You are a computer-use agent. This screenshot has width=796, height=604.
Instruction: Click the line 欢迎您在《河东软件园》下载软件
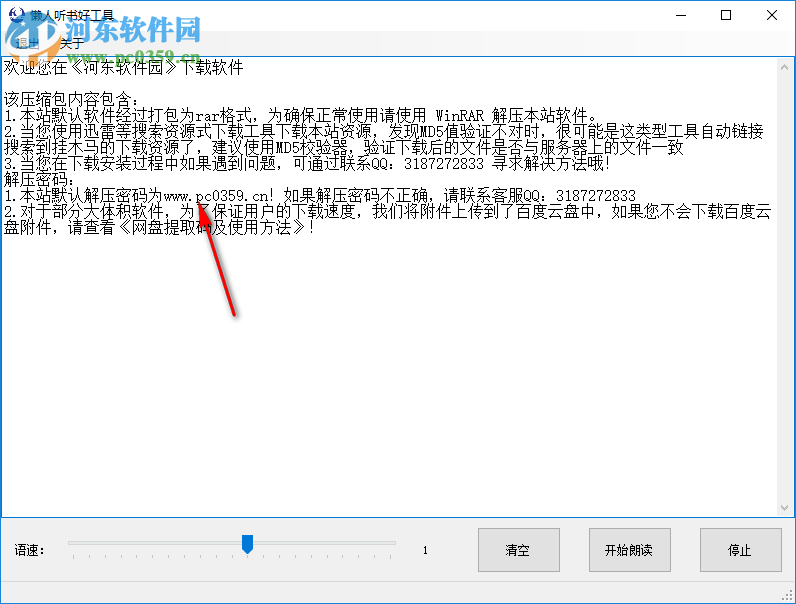pos(123,67)
